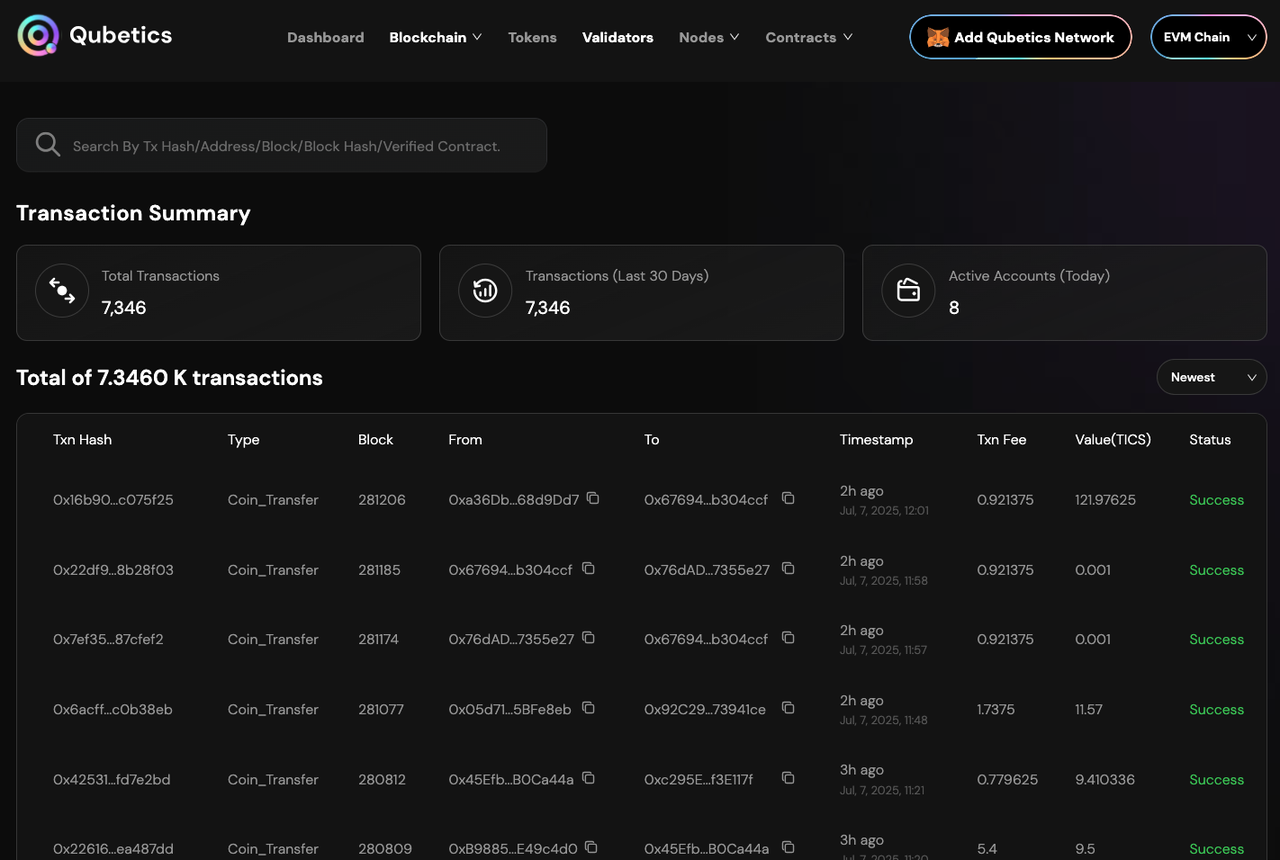View block 281077 details
Image resolution: width=1280 pixels, height=860 pixels.
point(381,709)
